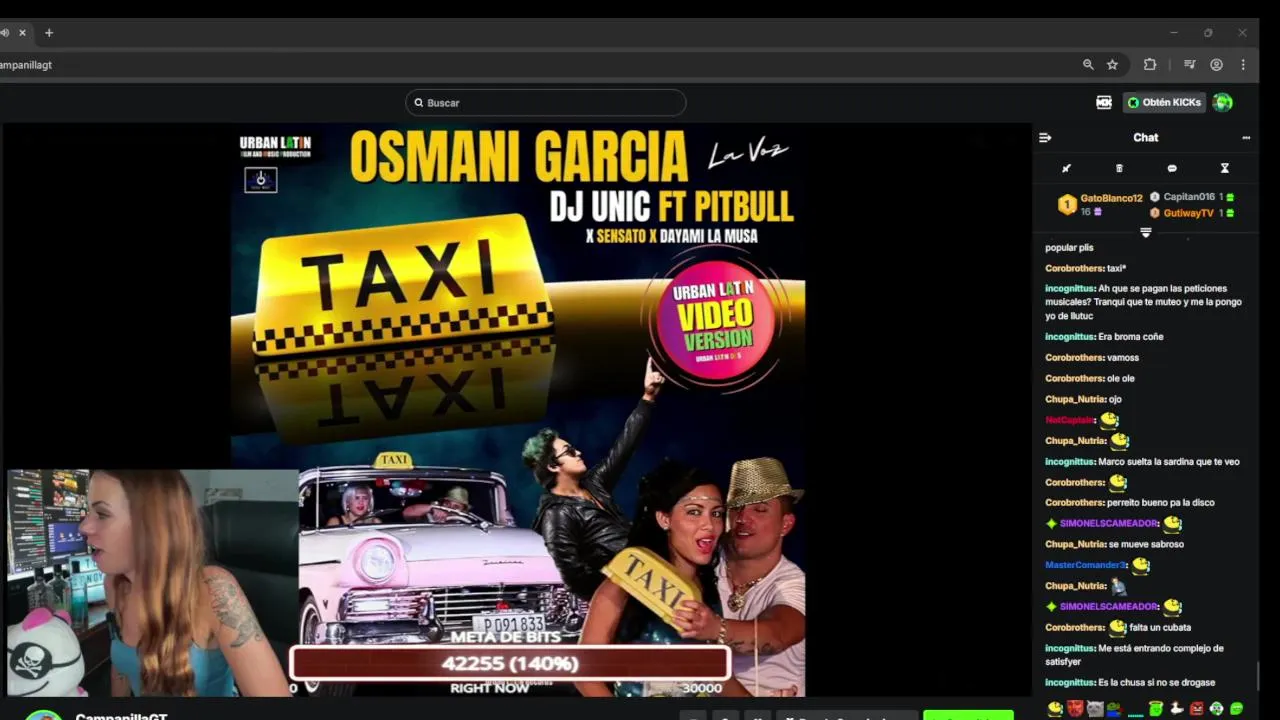1280x720 pixels.
Task: Open the browser profile icon
Action: pyautogui.click(x=1216, y=65)
